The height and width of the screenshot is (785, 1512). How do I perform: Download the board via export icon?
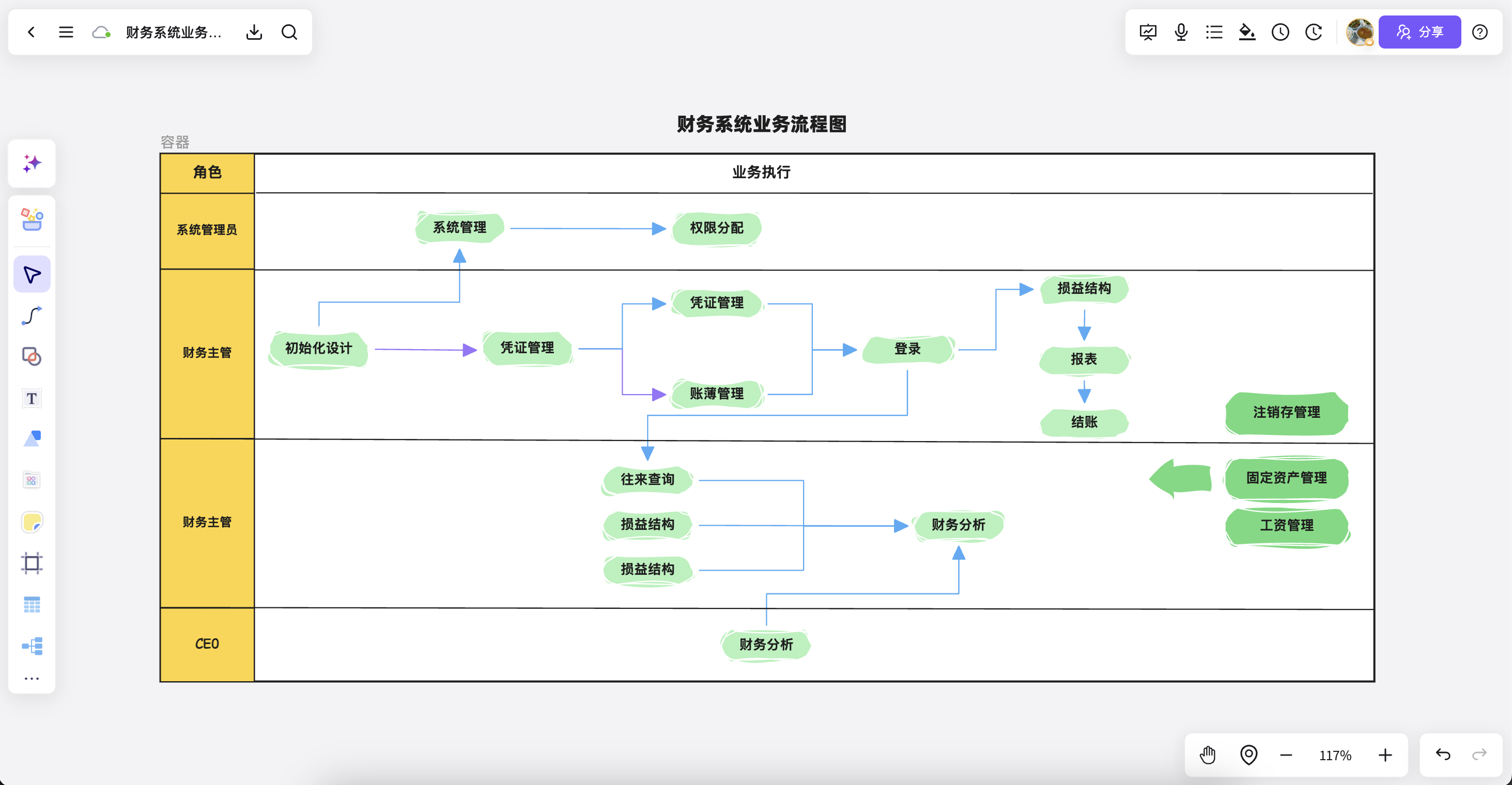point(254,32)
